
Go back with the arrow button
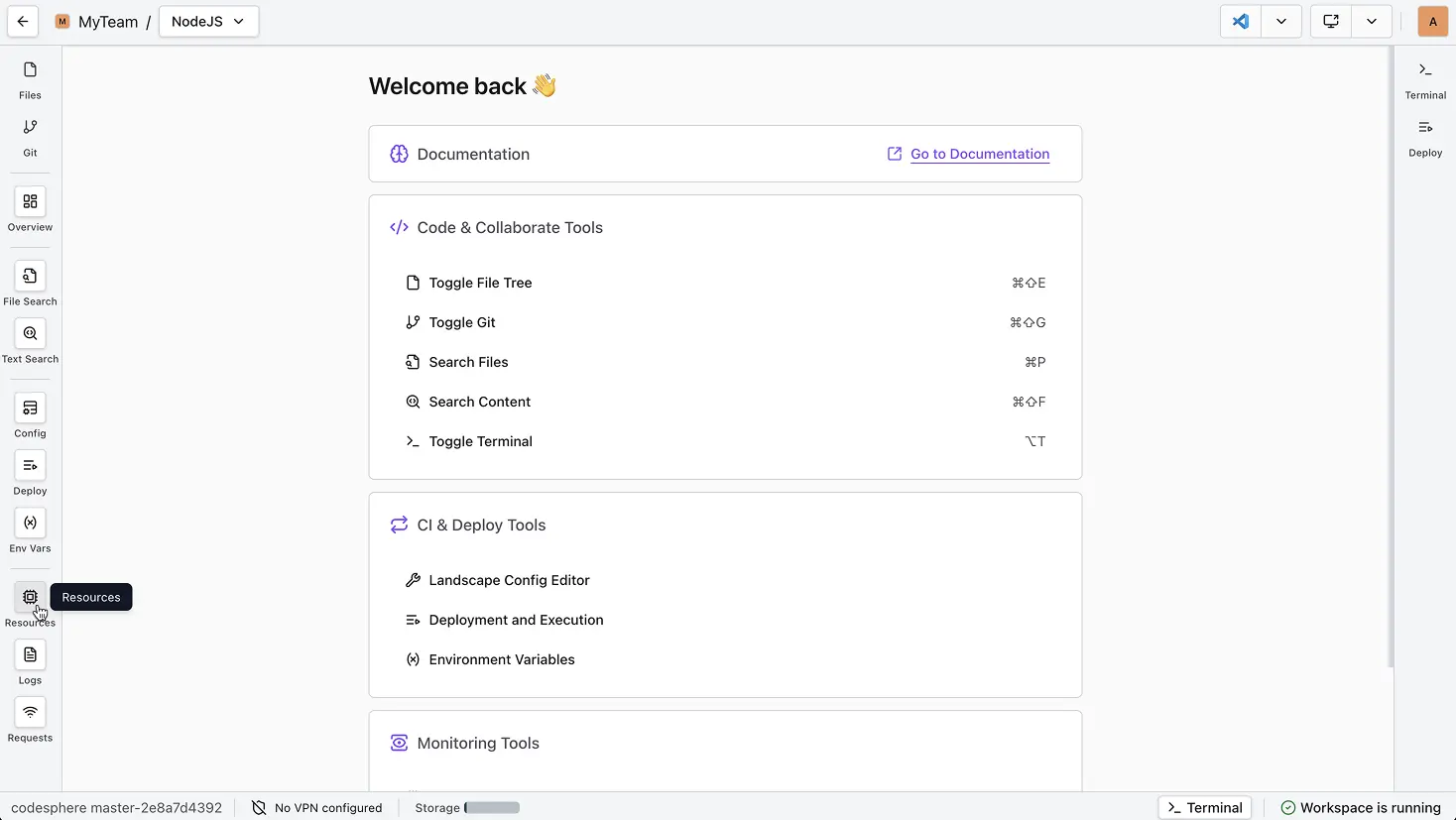(23, 22)
